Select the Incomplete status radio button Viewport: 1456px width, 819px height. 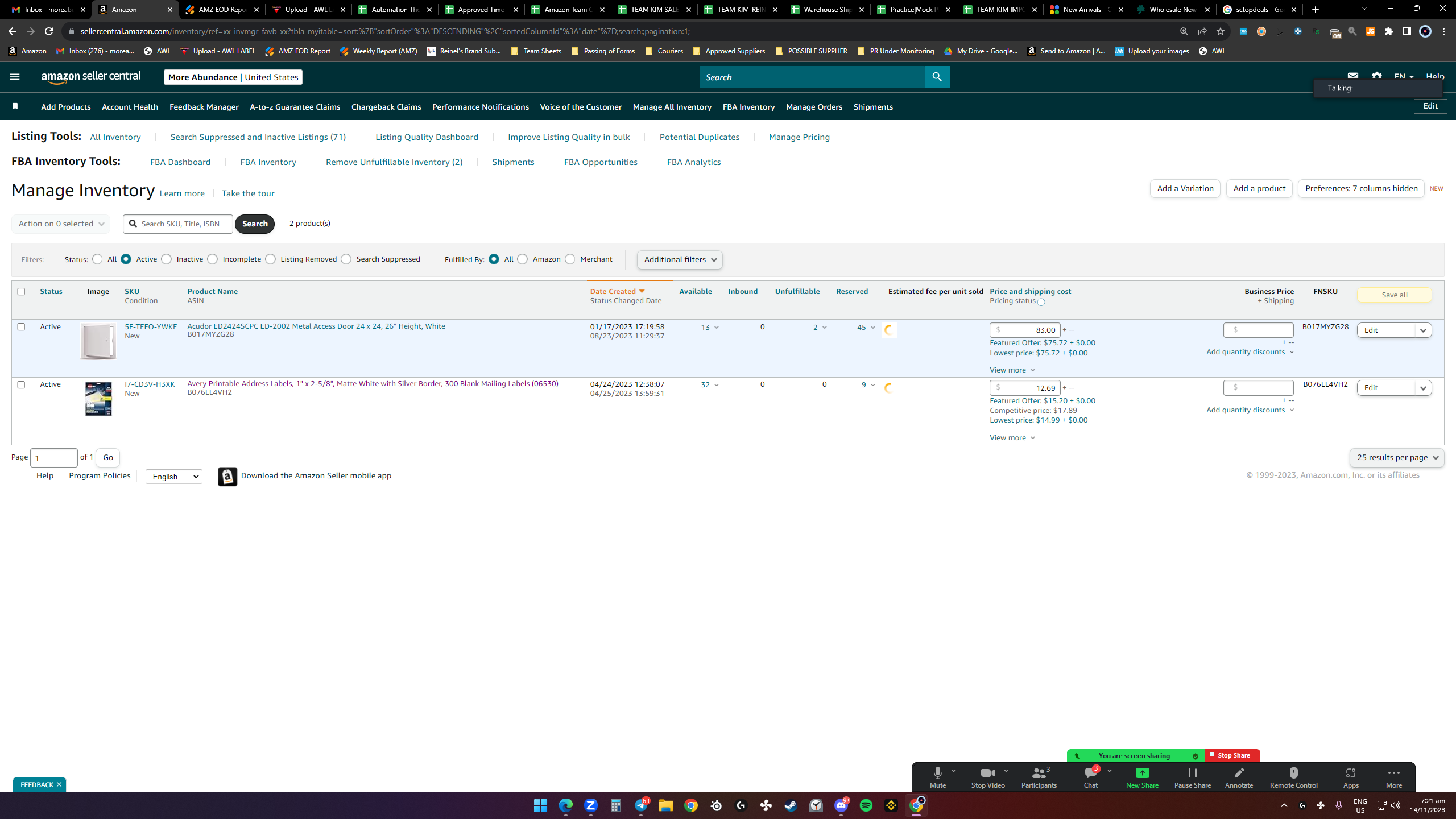212,259
